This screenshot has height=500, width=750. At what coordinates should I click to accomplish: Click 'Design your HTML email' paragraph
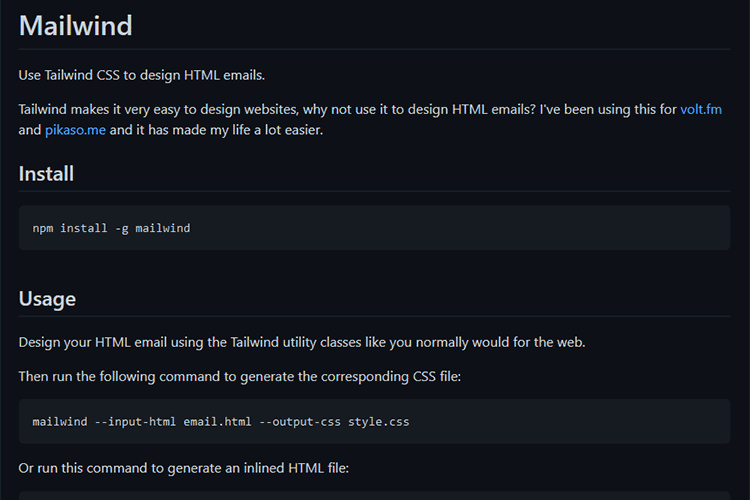pos(301,342)
